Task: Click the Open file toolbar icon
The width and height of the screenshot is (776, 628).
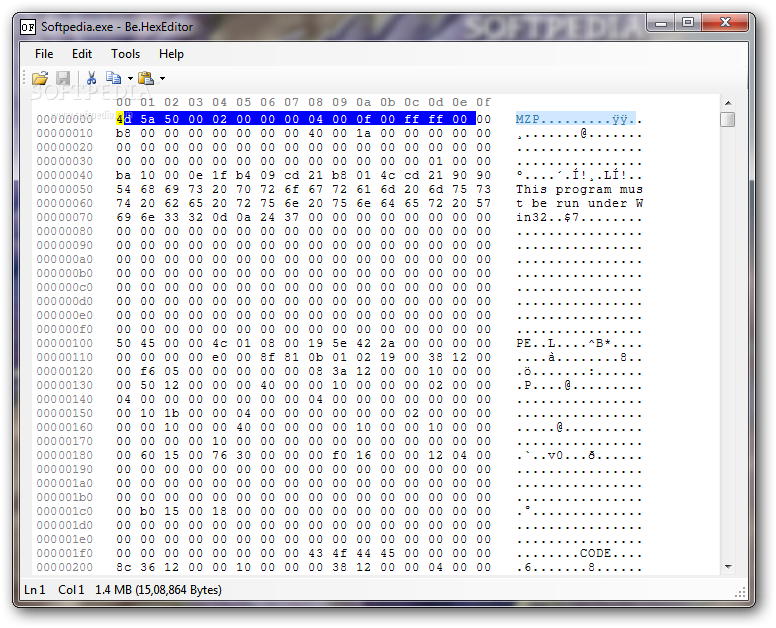Action: point(40,78)
